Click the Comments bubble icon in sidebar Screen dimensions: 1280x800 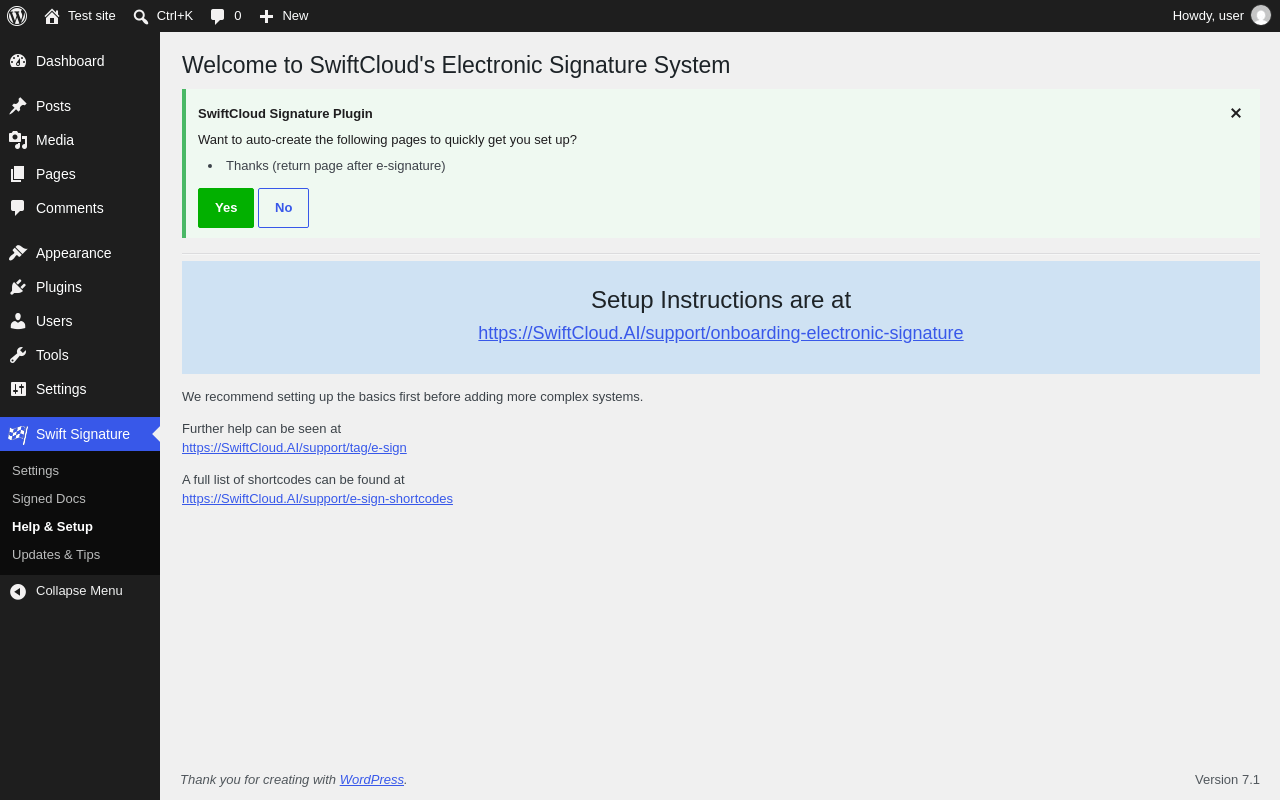point(18,208)
